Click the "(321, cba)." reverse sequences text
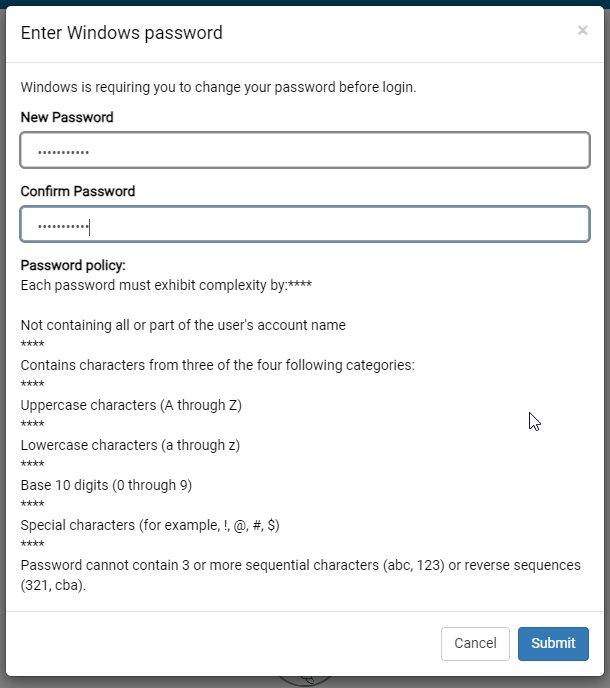This screenshot has width=610, height=688. [x=53, y=585]
